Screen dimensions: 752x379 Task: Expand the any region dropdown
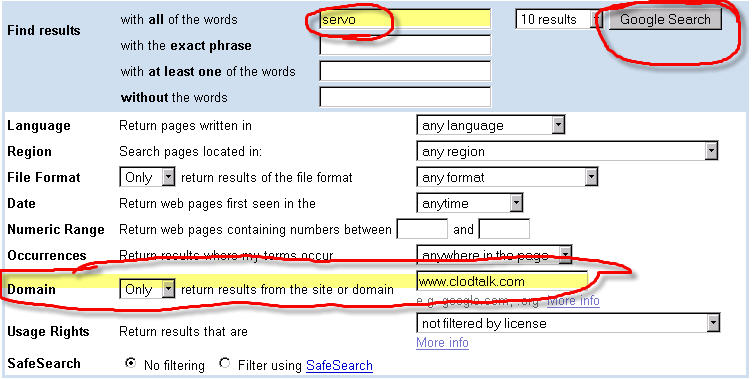click(x=567, y=151)
